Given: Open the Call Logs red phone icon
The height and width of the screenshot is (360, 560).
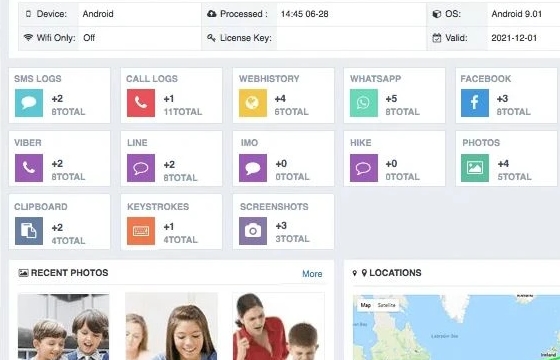Looking at the screenshot, I should [141, 103].
